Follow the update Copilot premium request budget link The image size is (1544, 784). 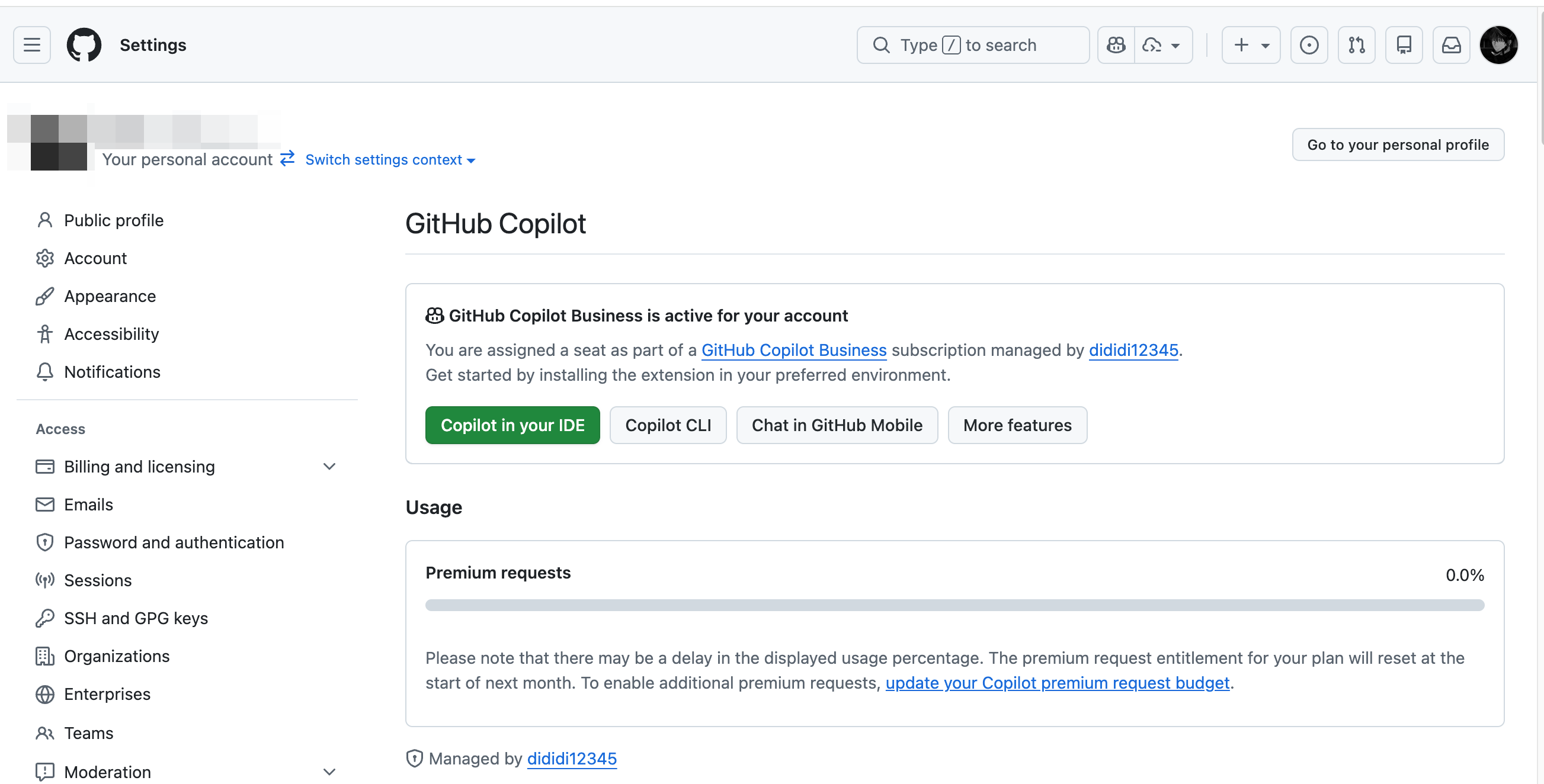tap(1058, 683)
